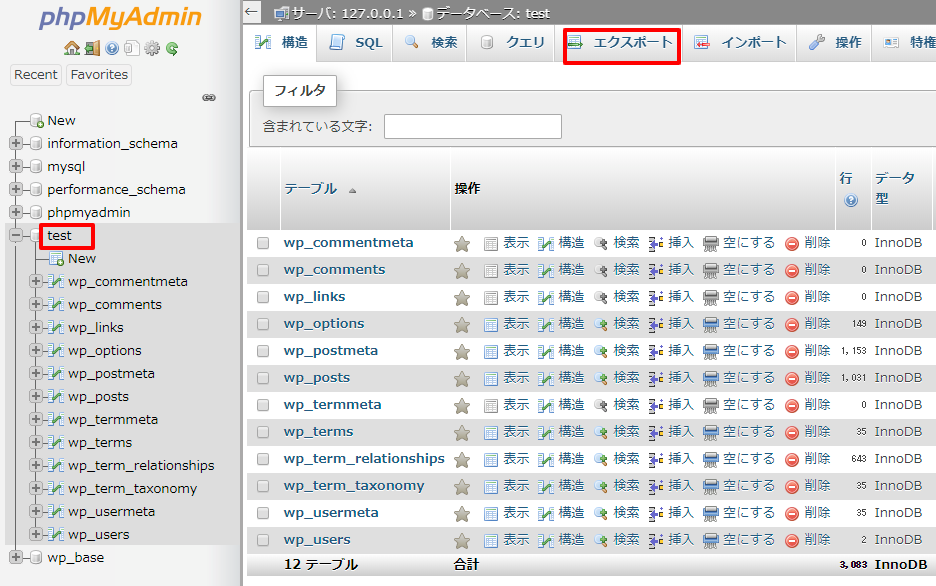Switch to the SQL tab
Viewport: 936px width, 586px height.
(x=357, y=43)
